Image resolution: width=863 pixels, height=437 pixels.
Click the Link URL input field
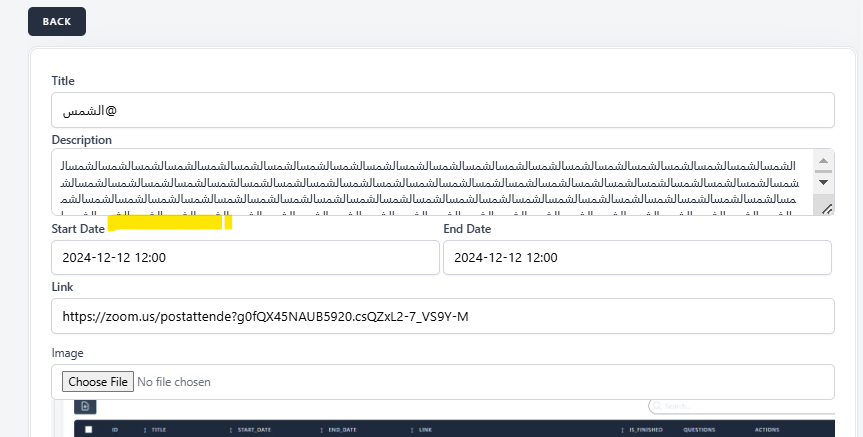click(442, 316)
